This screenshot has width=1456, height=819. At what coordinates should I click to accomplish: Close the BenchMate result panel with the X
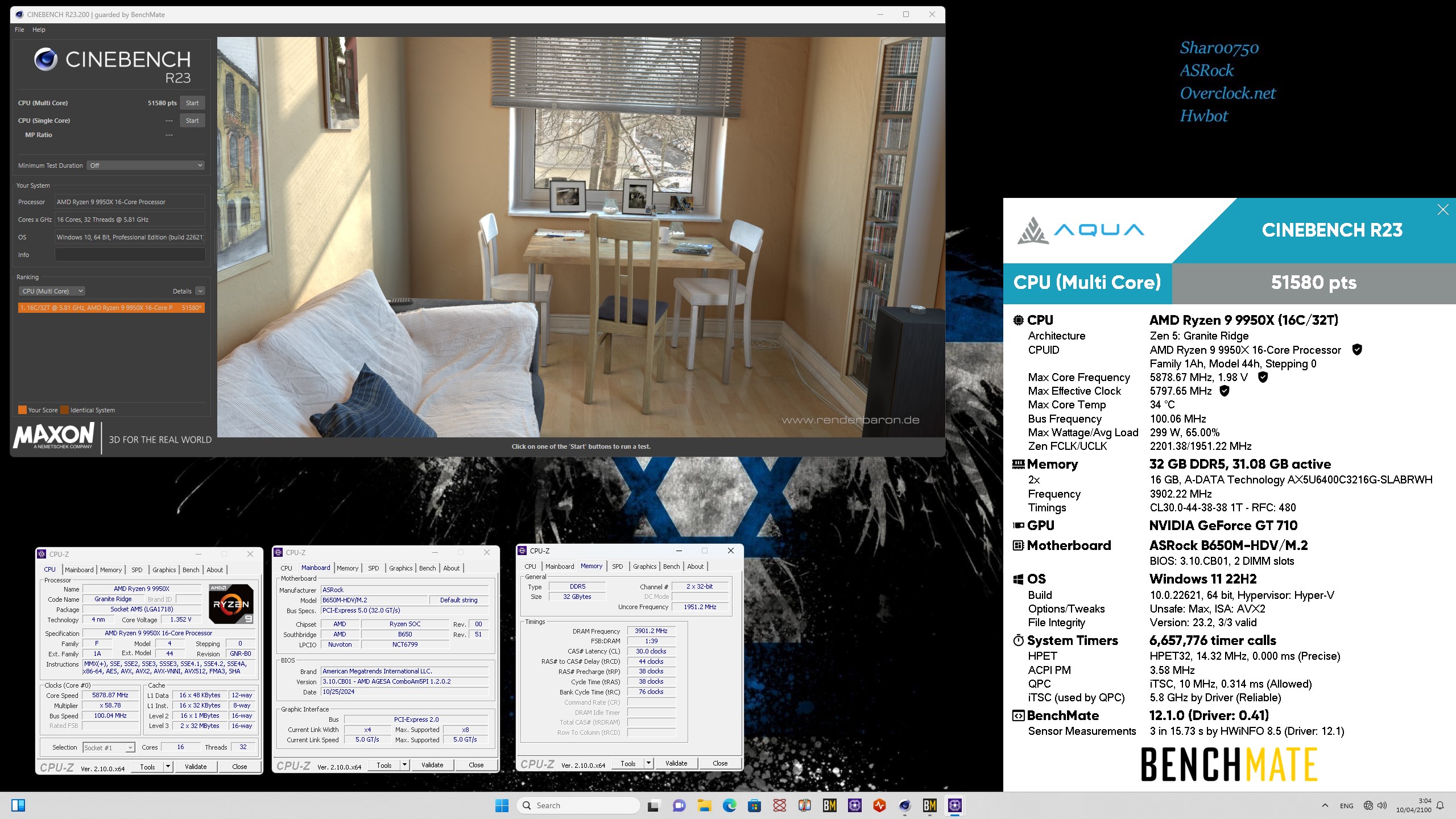tap(1443, 210)
